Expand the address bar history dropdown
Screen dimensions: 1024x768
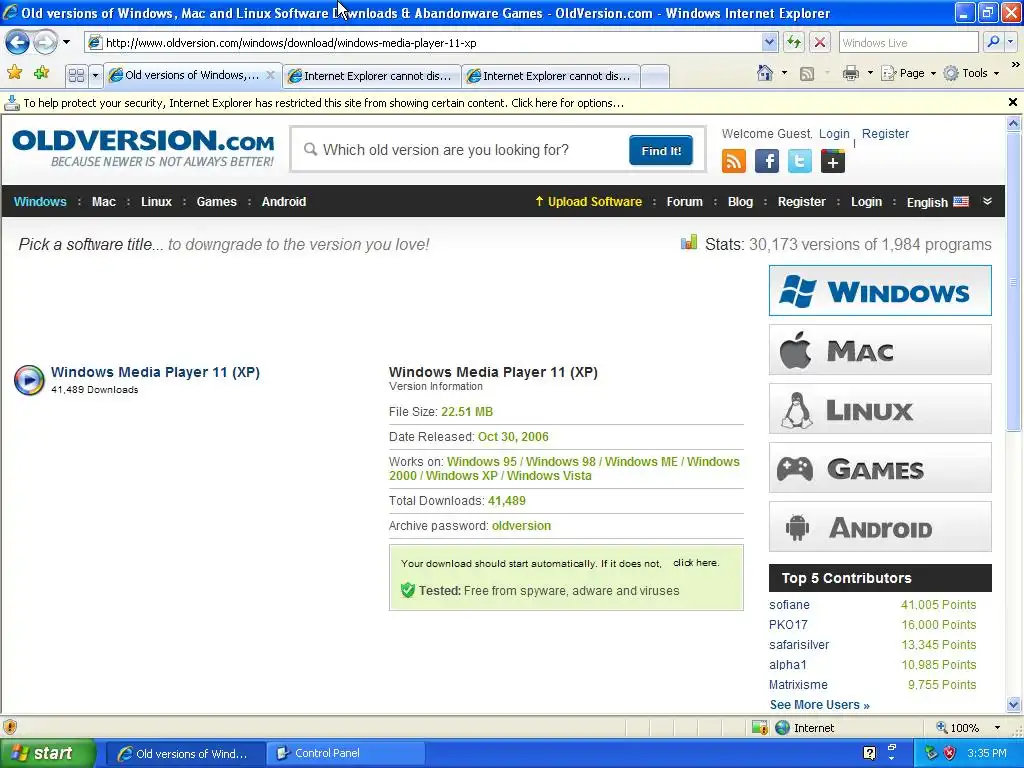(x=769, y=43)
